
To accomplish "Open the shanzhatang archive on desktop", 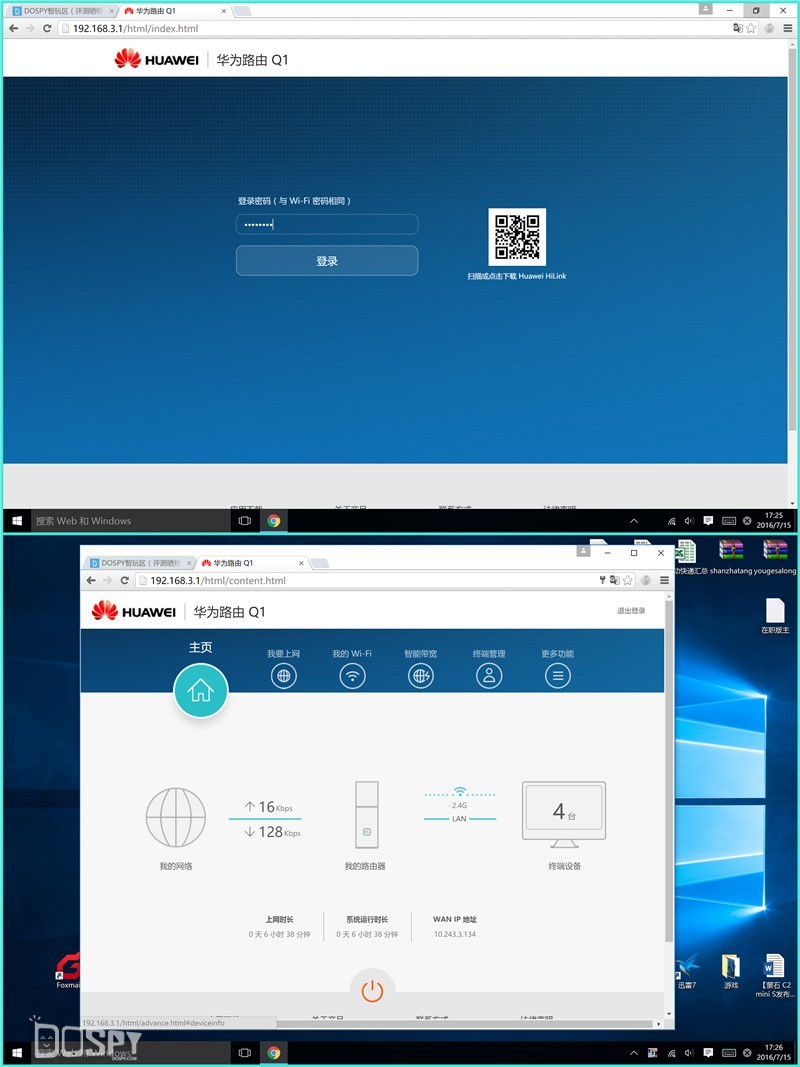I will [x=731, y=558].
